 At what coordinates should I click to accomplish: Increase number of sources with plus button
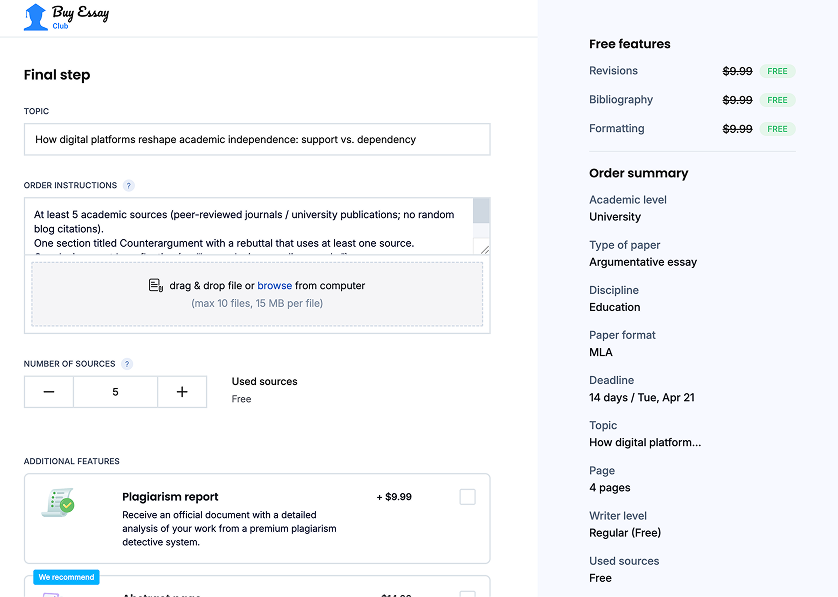click(x=182, y=392)
